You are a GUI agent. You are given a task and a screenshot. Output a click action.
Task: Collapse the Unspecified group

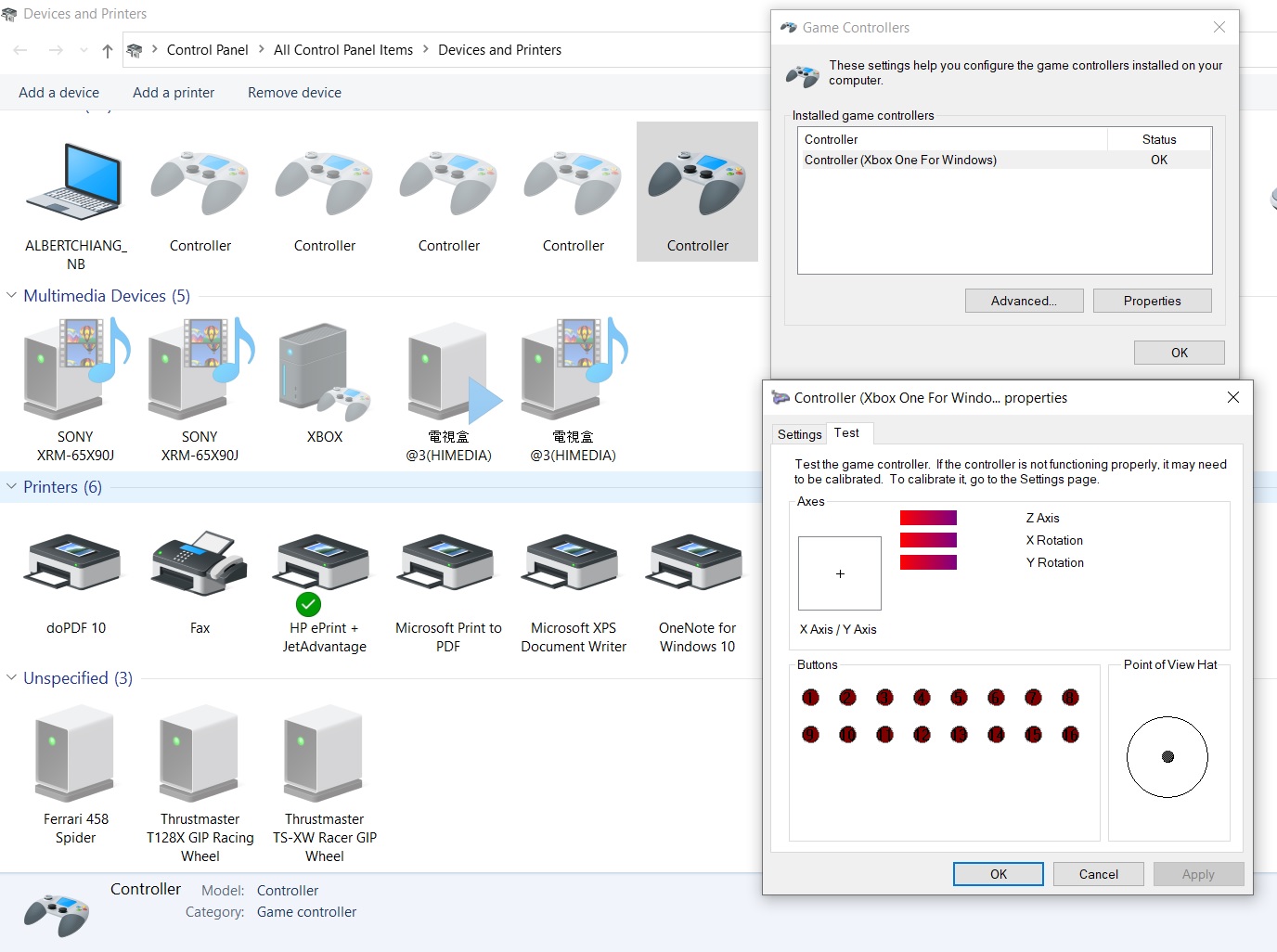[11, 677]
